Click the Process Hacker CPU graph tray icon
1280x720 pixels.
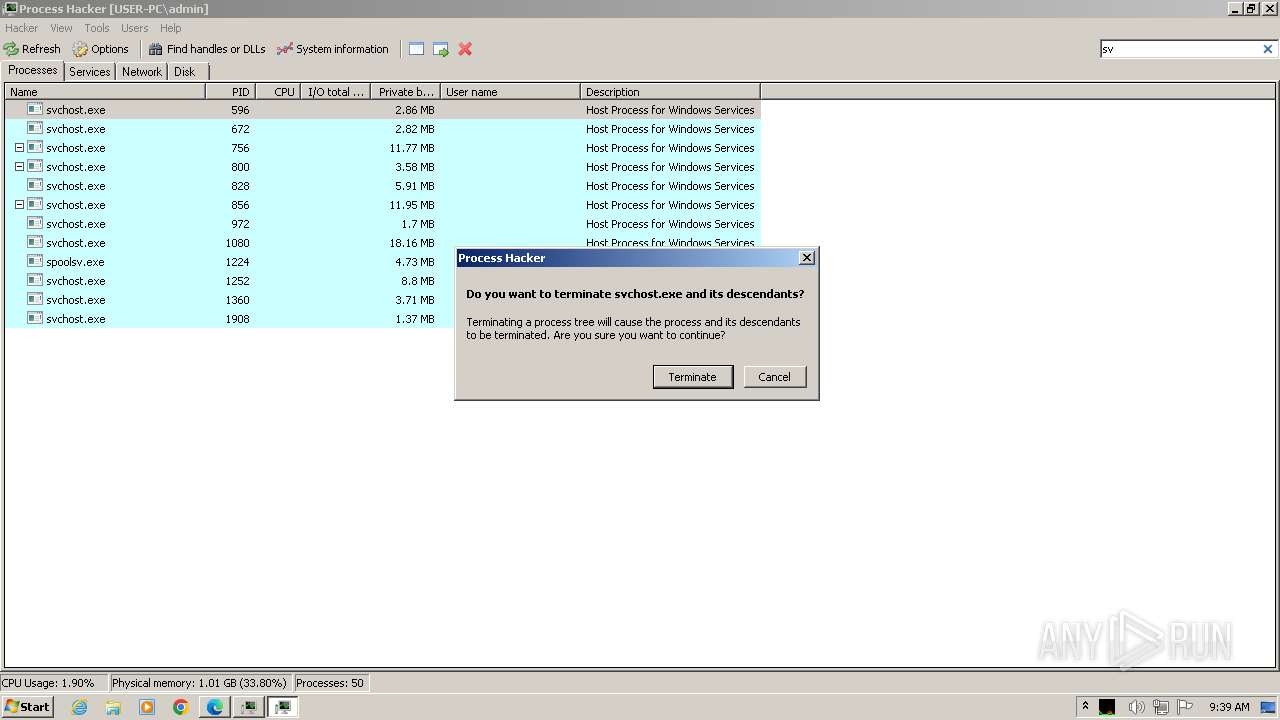(1107, 707)
